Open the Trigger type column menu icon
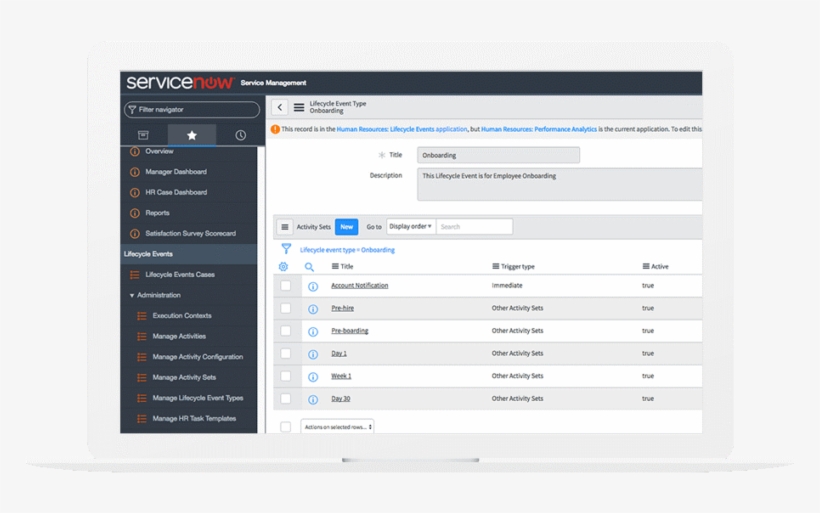 495,266
